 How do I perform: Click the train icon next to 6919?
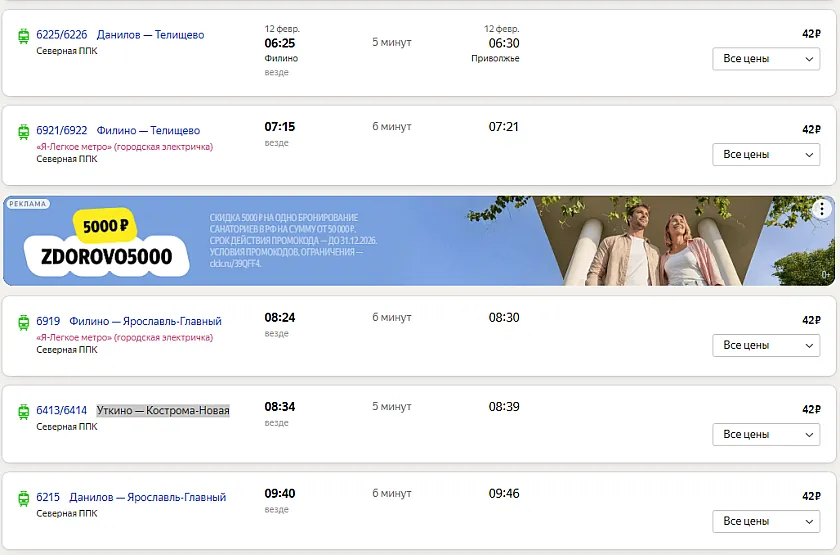coord(23,323)
